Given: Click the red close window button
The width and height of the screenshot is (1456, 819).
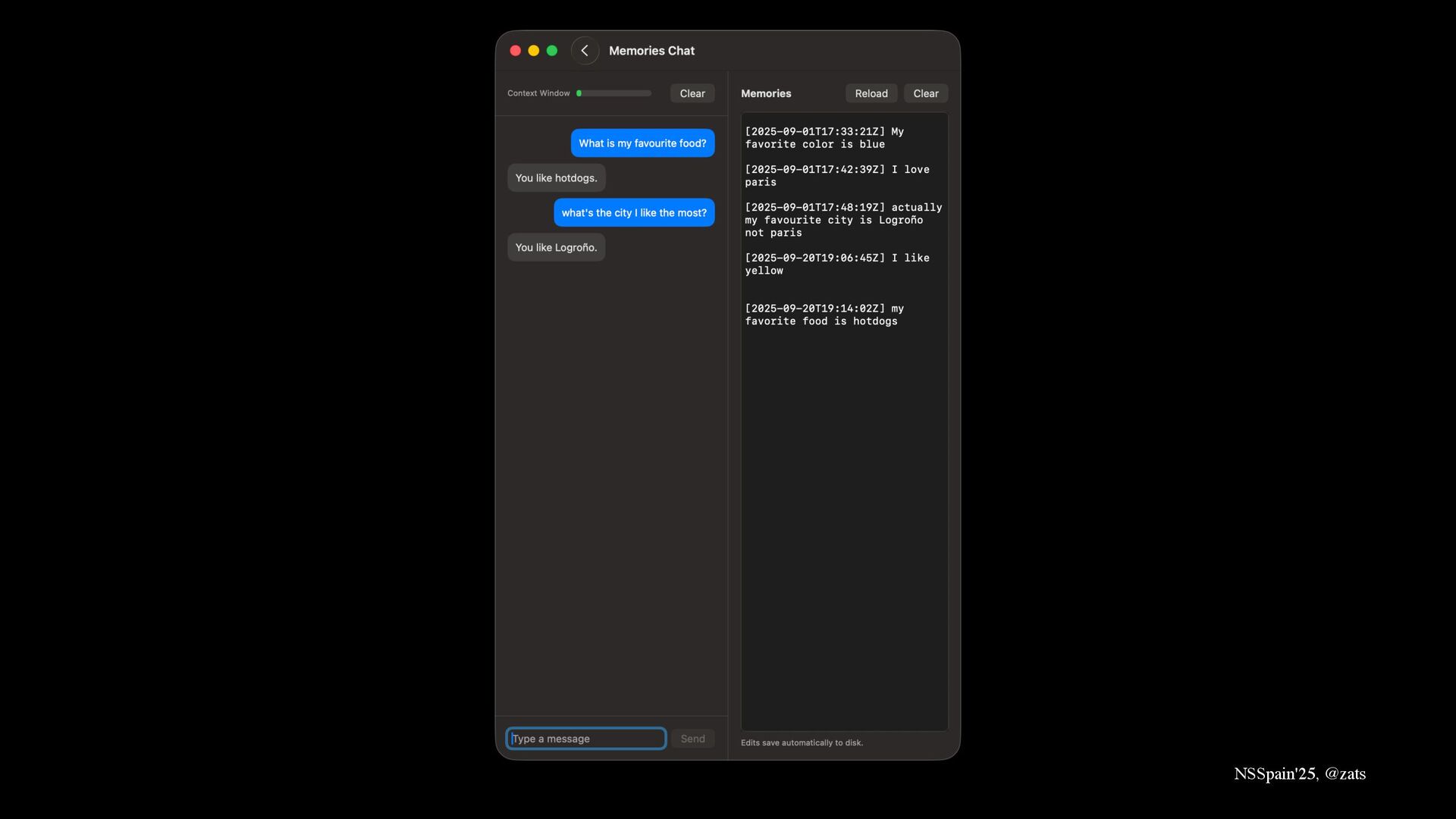Looking at the screenshot, I should [516, 51].
